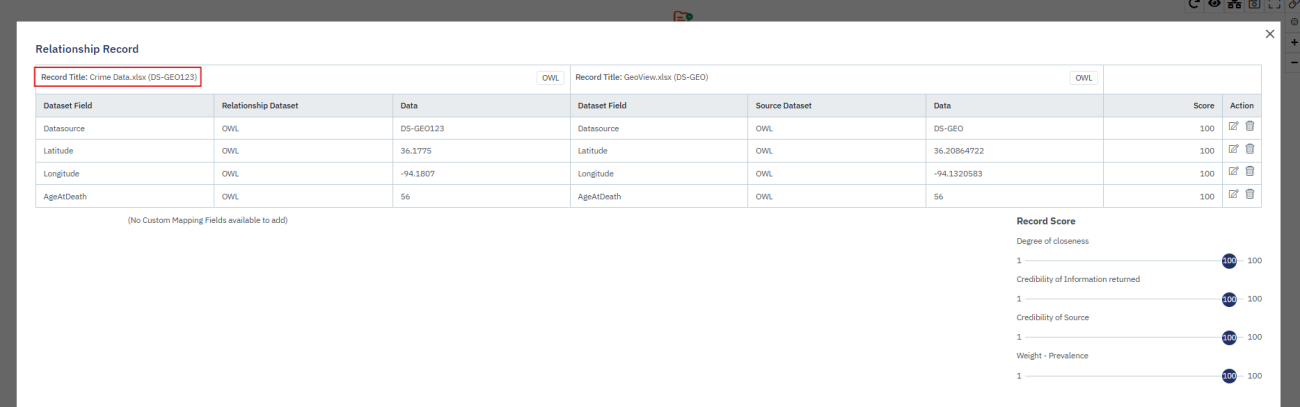Close the Relationship Record dialog

coord(1270,35)
